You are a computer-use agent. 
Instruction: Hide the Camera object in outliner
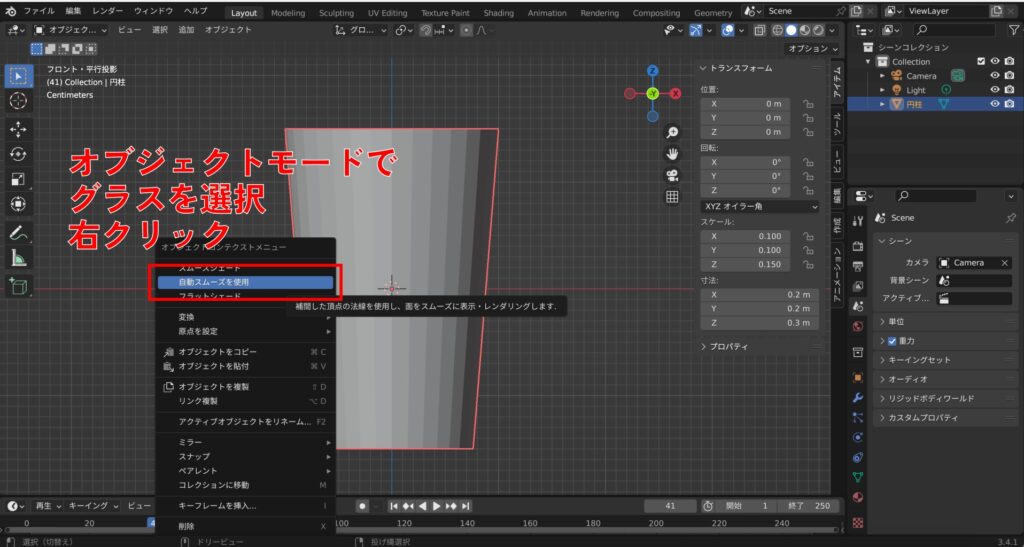[x=994, y=76]
